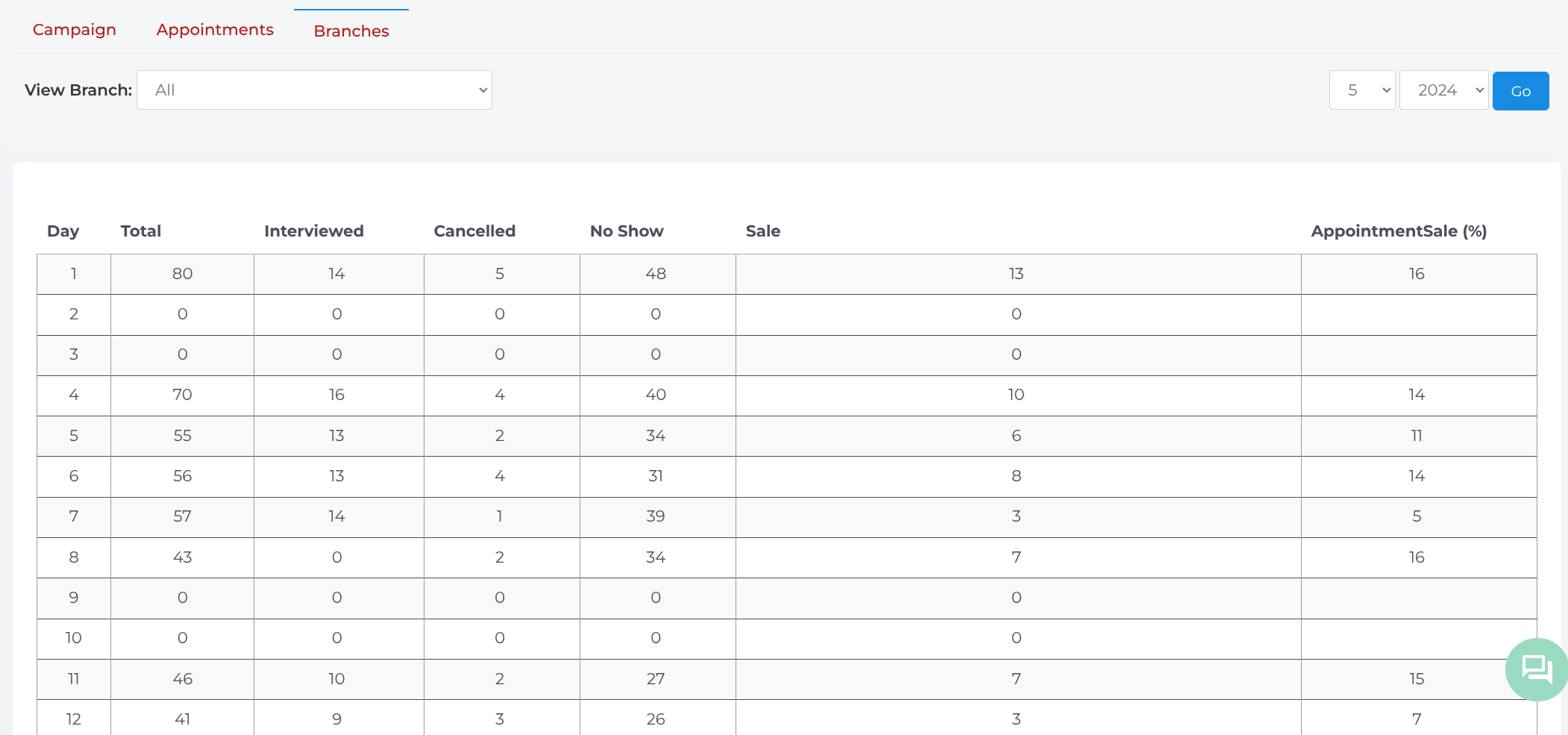Select the Branches tab
Screen dimensions: 1568x735
click(351, 31)
